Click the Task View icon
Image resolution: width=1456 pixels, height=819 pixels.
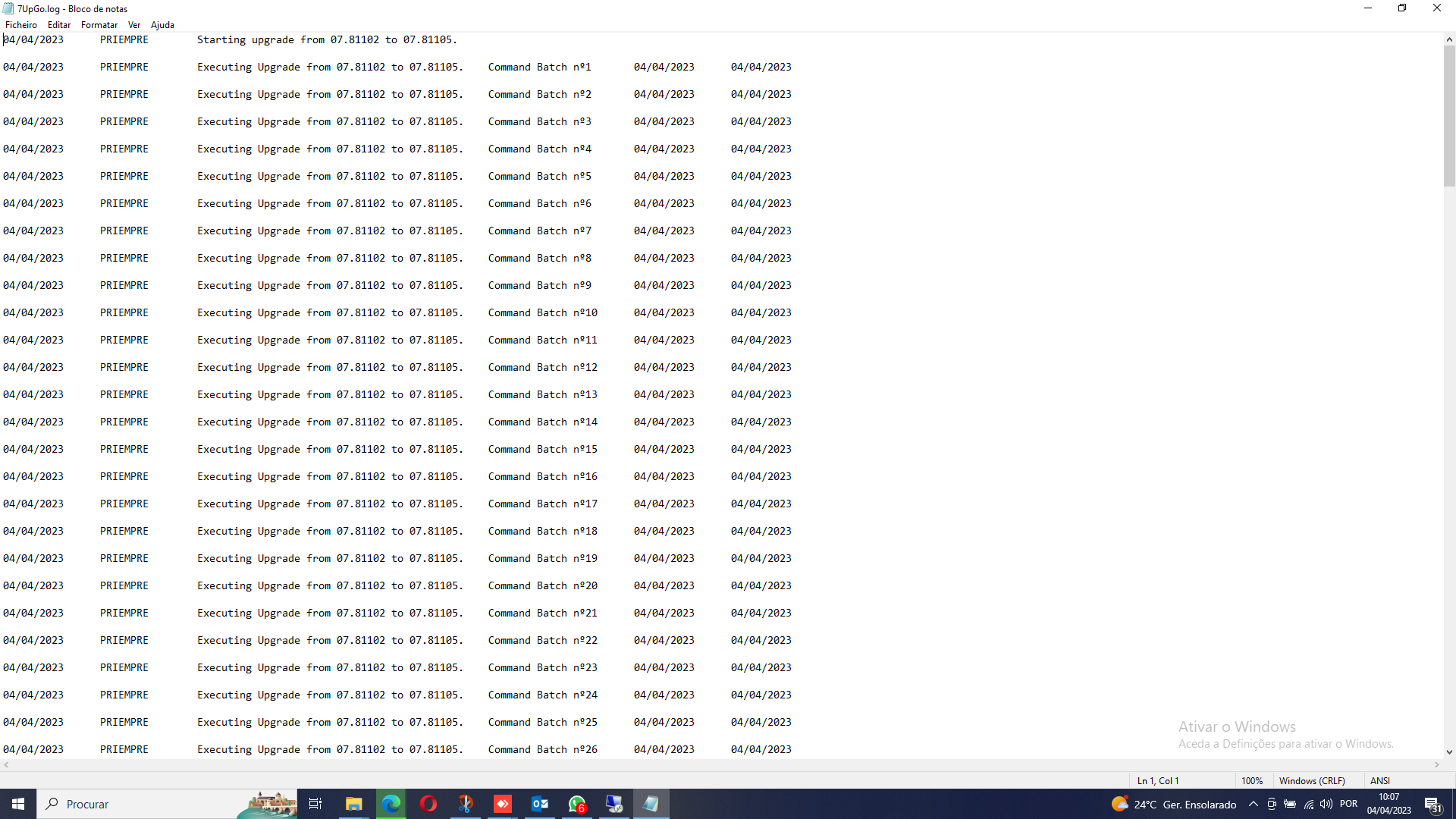pos(315,804)
